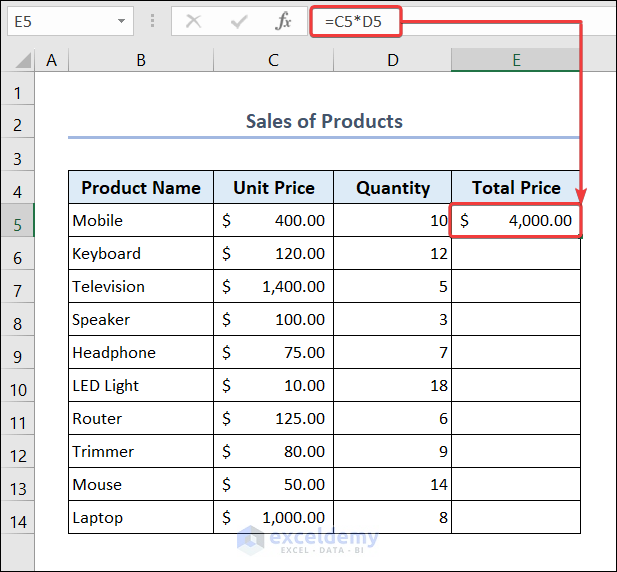Select the cell showing $4,000.00
This screenshot has height=572, width=617.
point(516,221)
